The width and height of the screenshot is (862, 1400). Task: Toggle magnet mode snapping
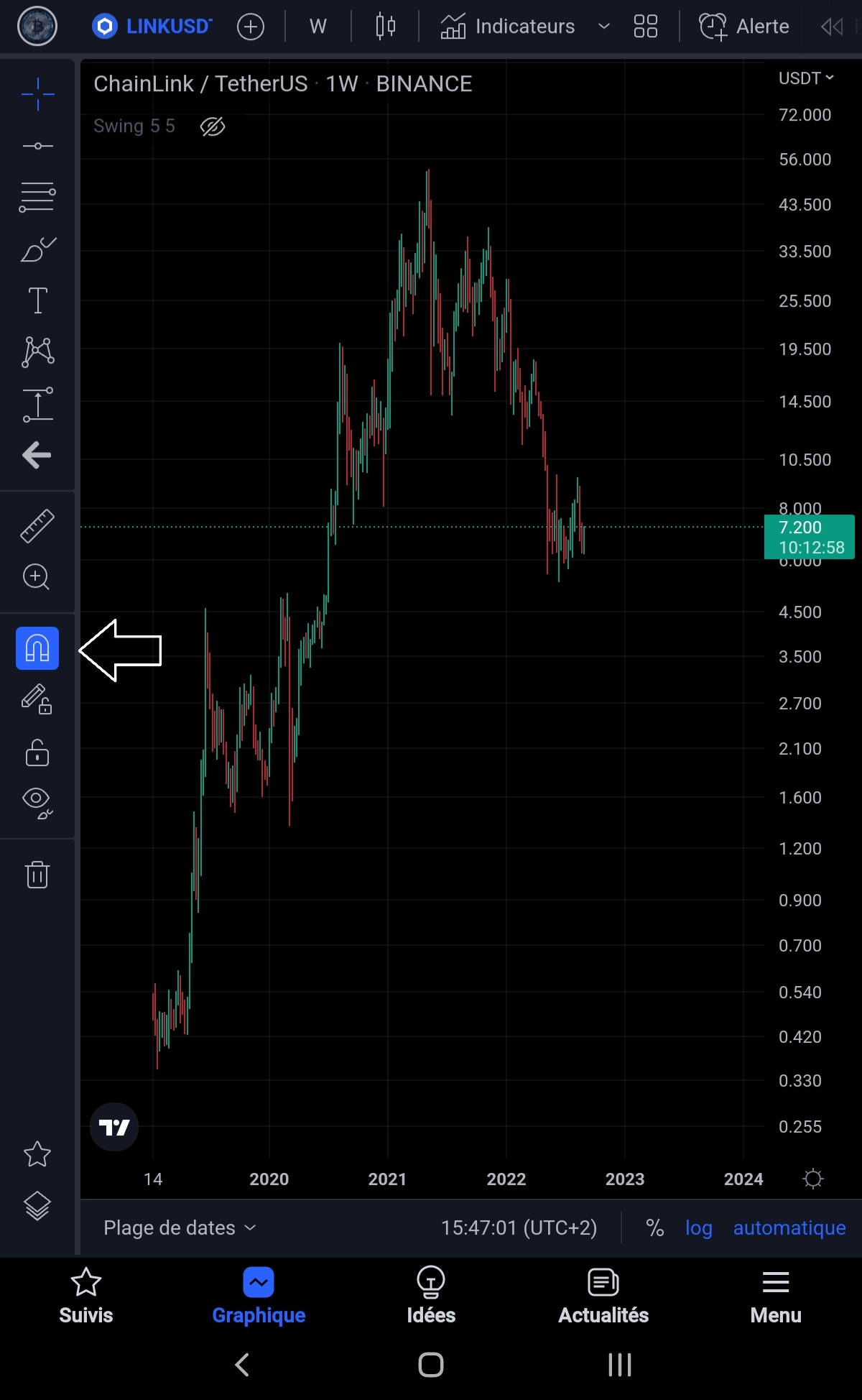tap(37, 648)
